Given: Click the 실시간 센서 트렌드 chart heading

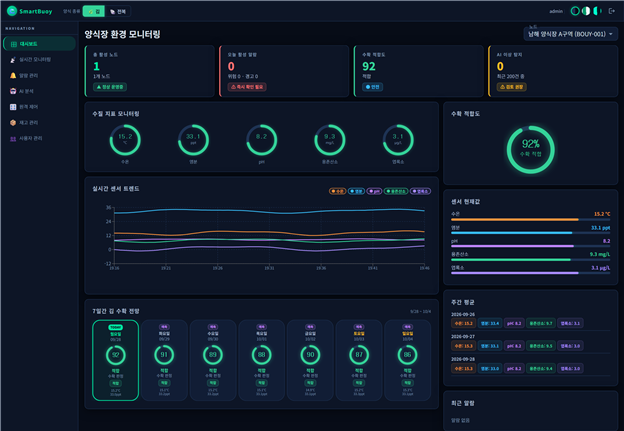Looking at the screenshot, I should tap(116, 189).
